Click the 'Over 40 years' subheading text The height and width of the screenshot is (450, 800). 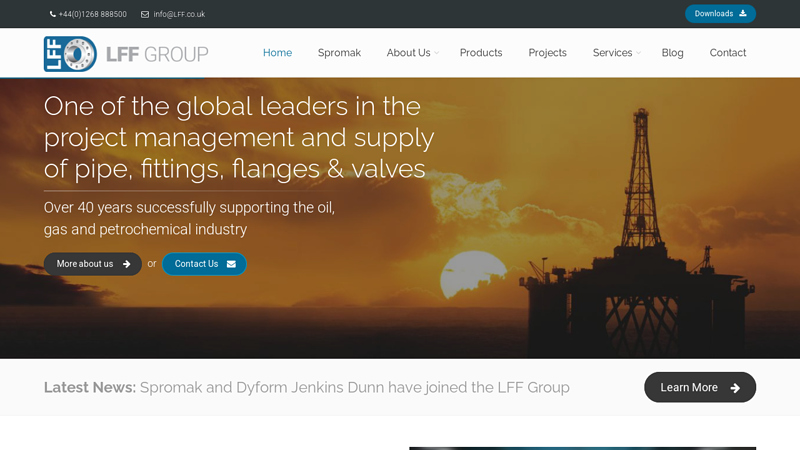189,218
